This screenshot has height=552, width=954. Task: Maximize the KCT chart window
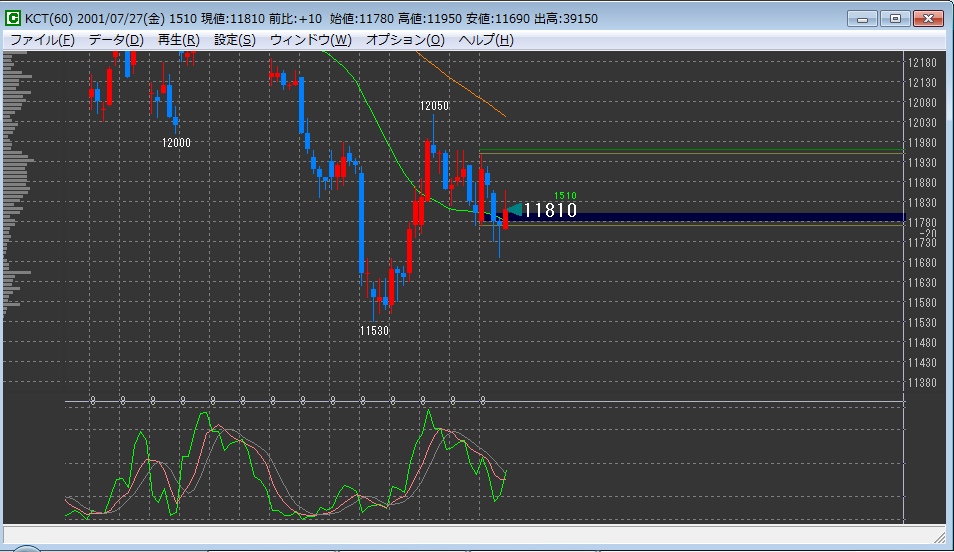pos(895,18)
